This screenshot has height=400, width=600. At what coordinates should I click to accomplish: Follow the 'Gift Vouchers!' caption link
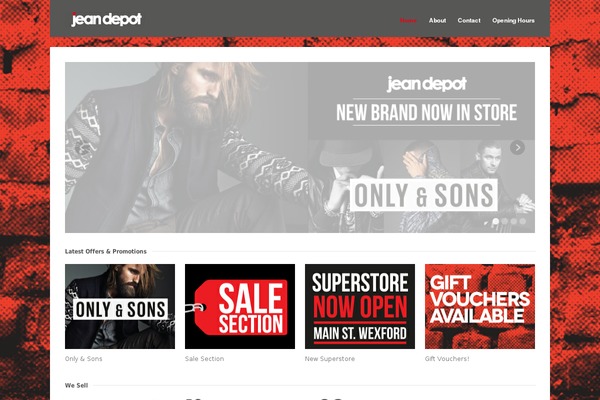pyautogui.click(x=447, y=359)
